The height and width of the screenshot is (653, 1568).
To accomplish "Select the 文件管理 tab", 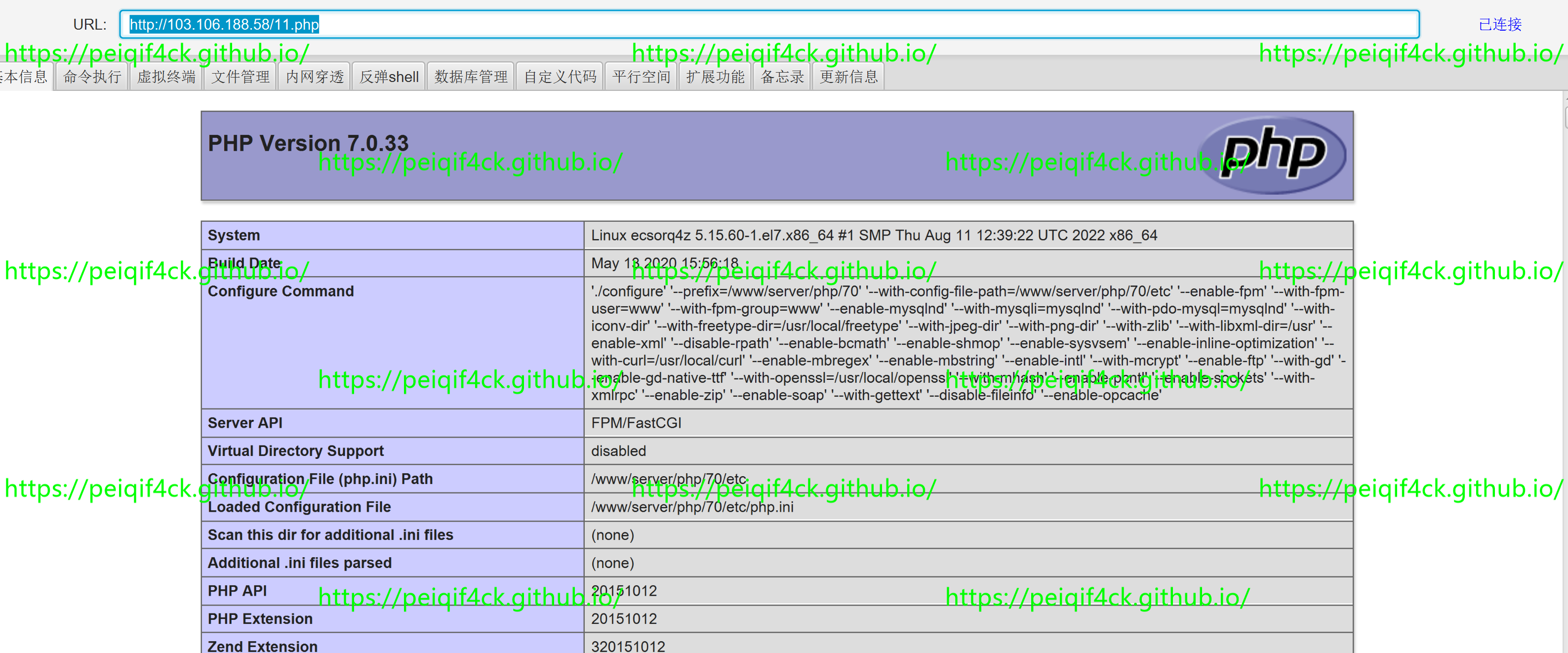I will pyautogui.click(x=241, y=77).
